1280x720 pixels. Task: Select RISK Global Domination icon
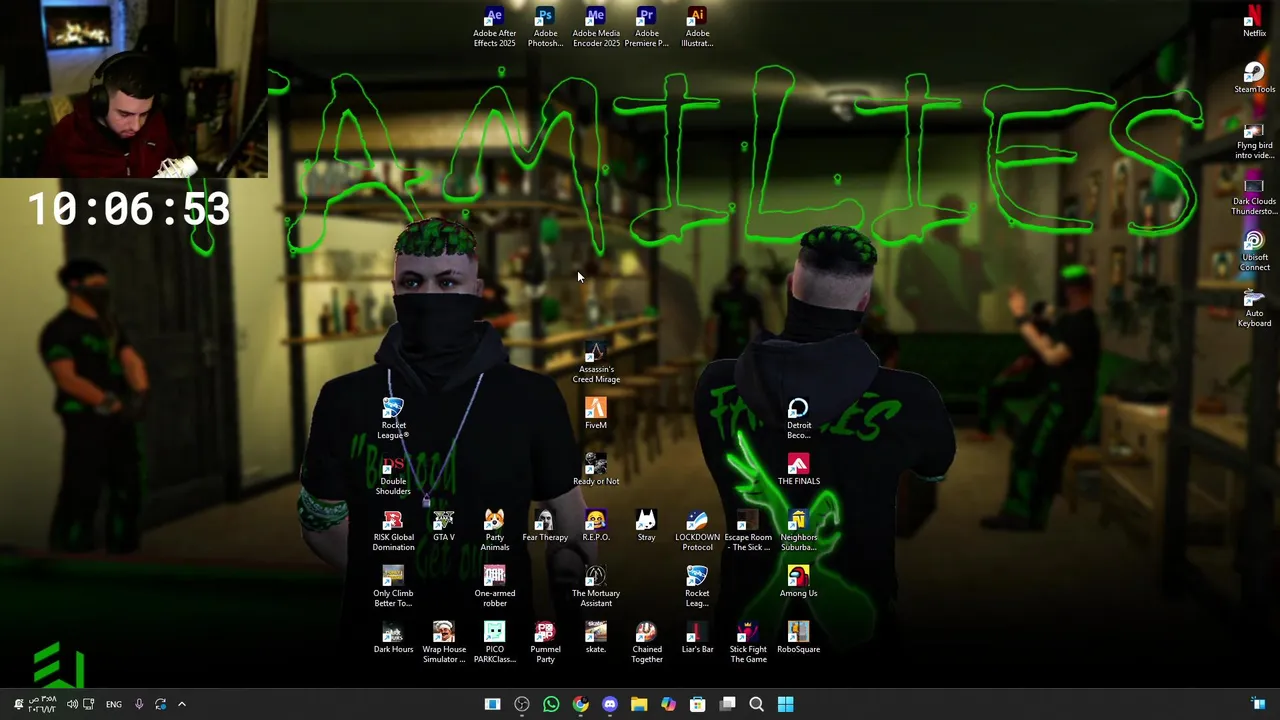tap(393, 531)
